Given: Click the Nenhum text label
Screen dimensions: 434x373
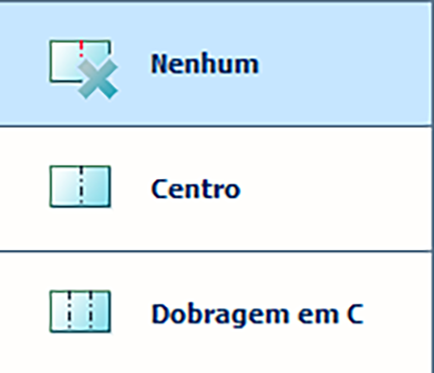Looking at the screenshot, I should click(x=205, y=64).
